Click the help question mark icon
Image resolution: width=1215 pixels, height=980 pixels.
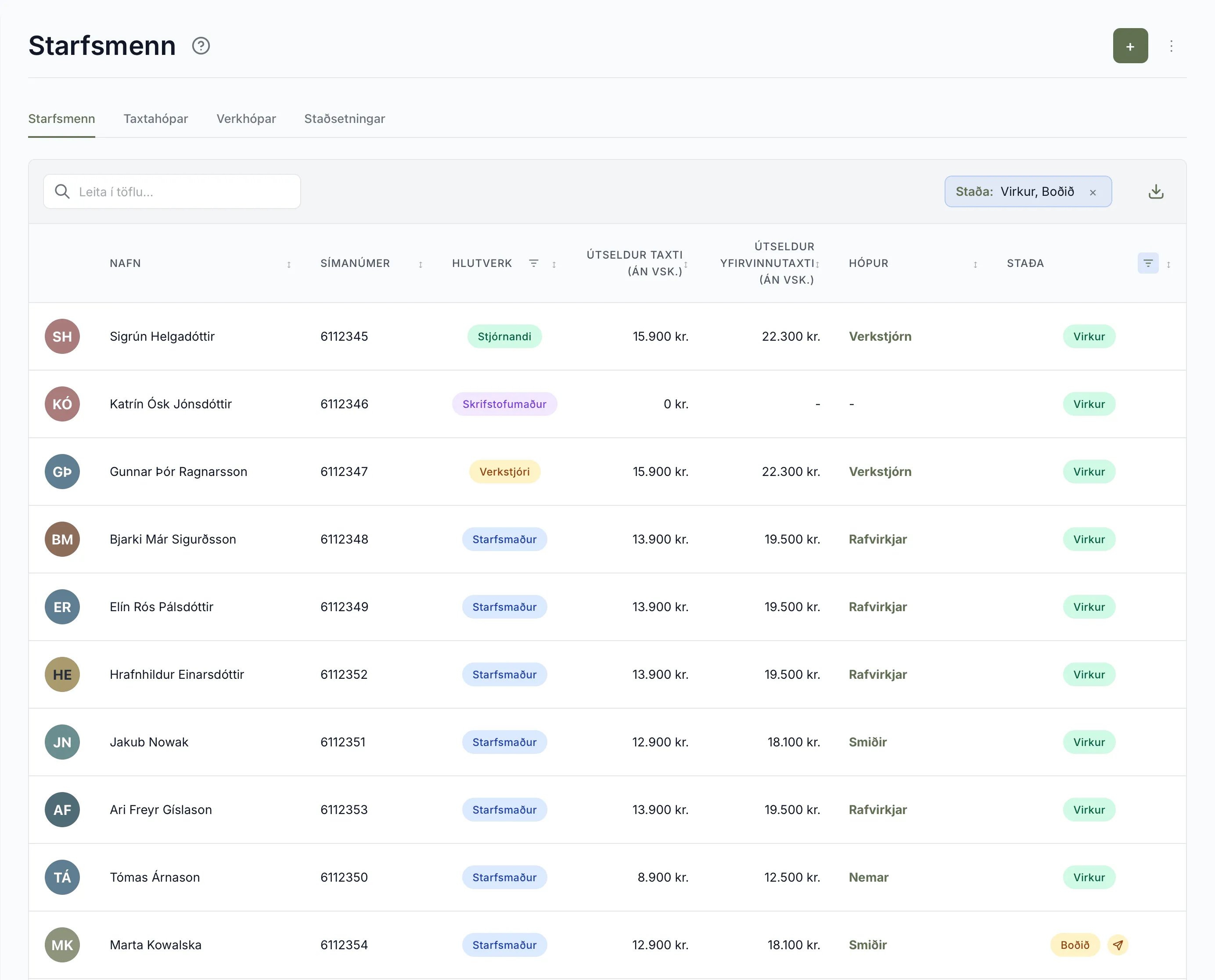click(x=201, y=46)
